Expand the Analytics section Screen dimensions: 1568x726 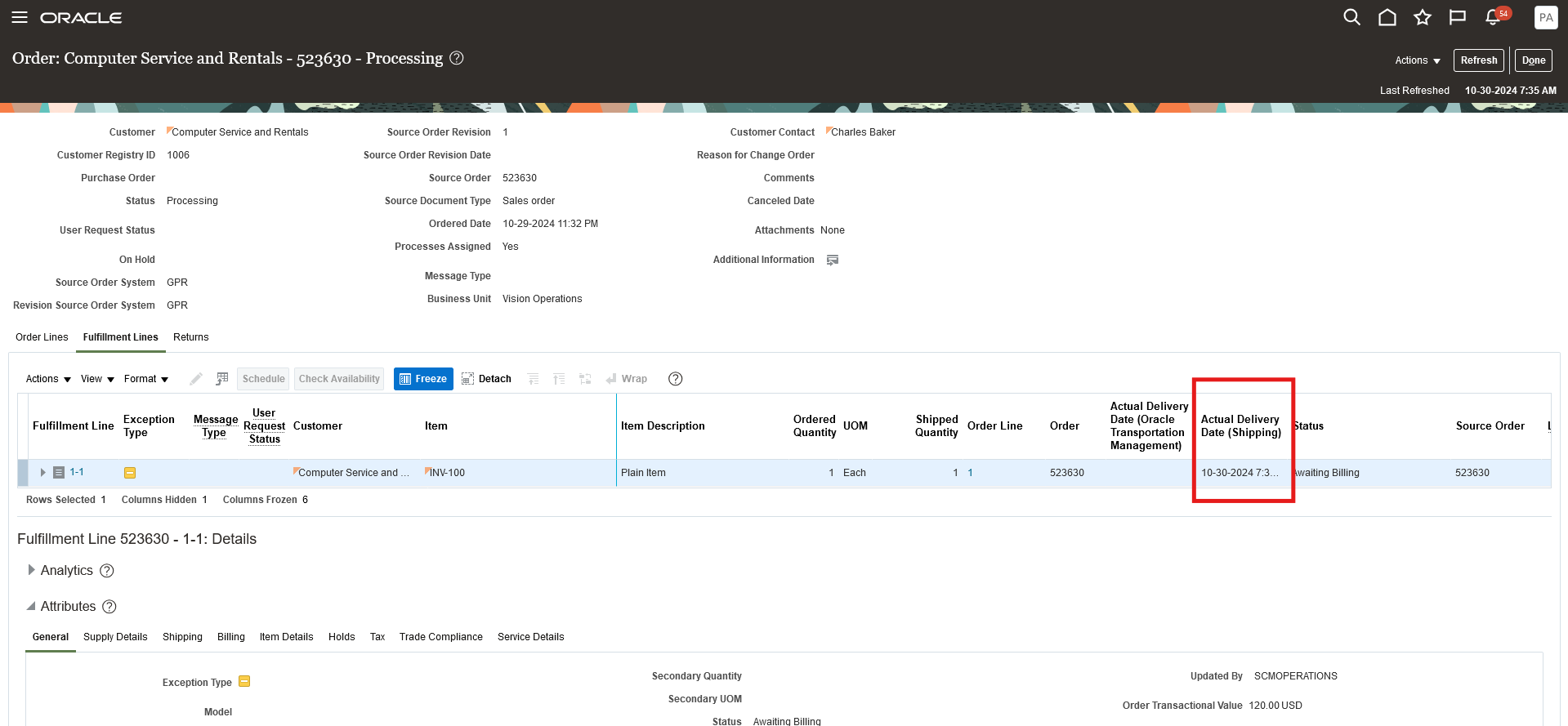(31, 570)
